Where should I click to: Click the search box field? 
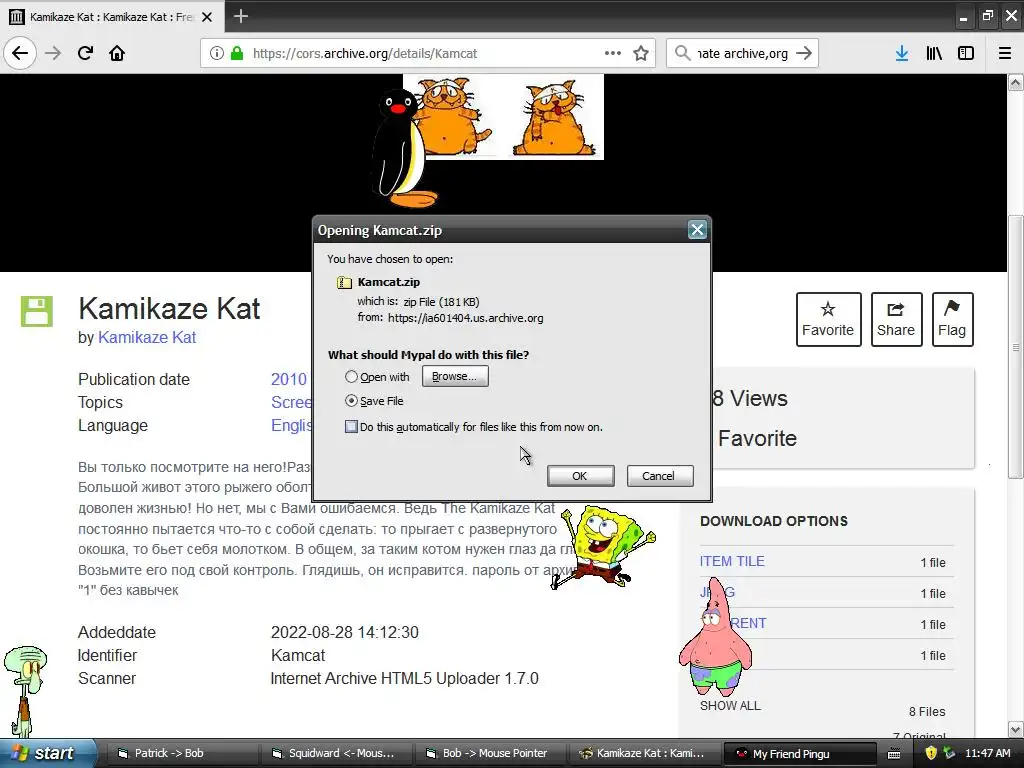click(x=741, y=54)
